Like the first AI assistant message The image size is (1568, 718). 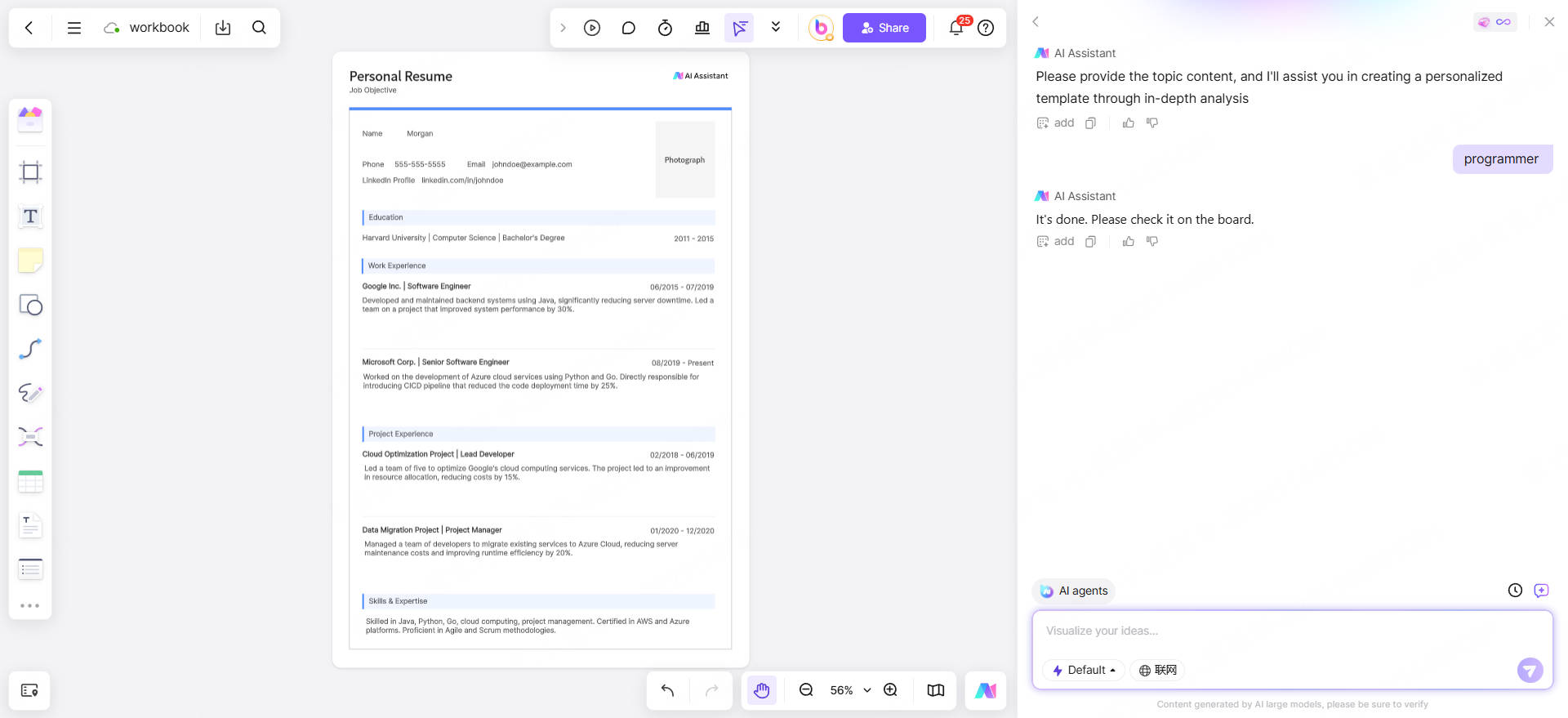pyautogui.click(x=1129, y=123)
